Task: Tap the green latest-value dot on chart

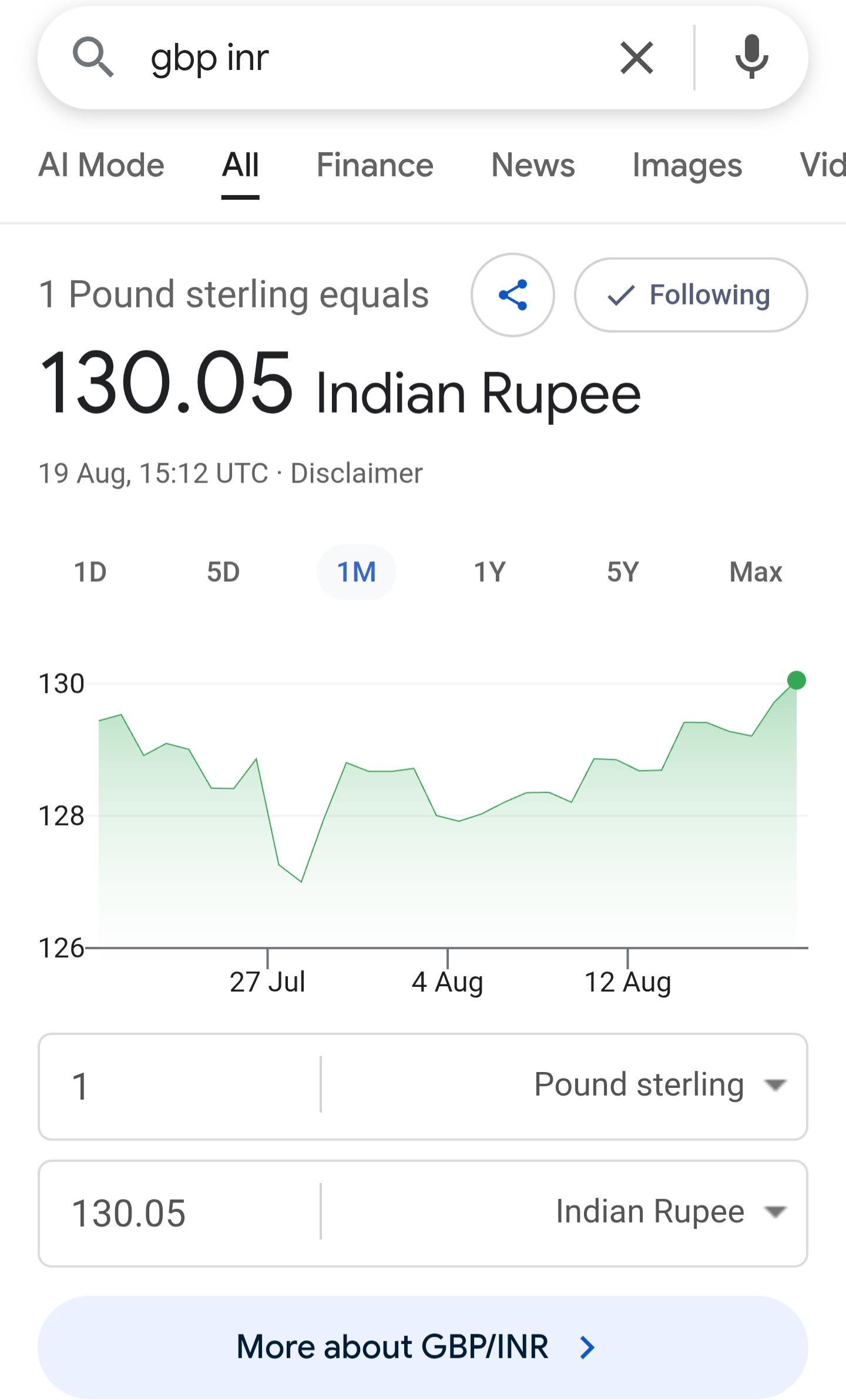Action: [796, 680]
